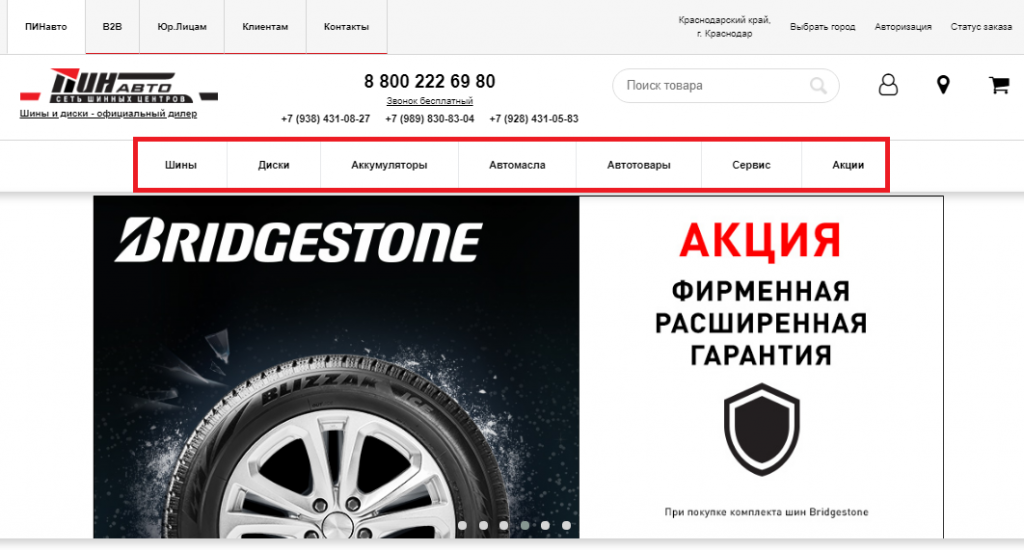Open the Акции menu item
The width and height of the screenshot is (1024, 550).
pyautogui.click(x=848, y=165)
